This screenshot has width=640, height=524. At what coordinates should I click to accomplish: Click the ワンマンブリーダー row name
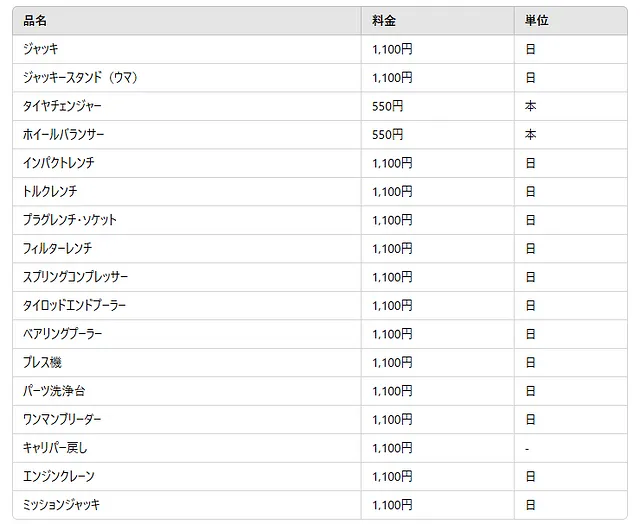62,419
